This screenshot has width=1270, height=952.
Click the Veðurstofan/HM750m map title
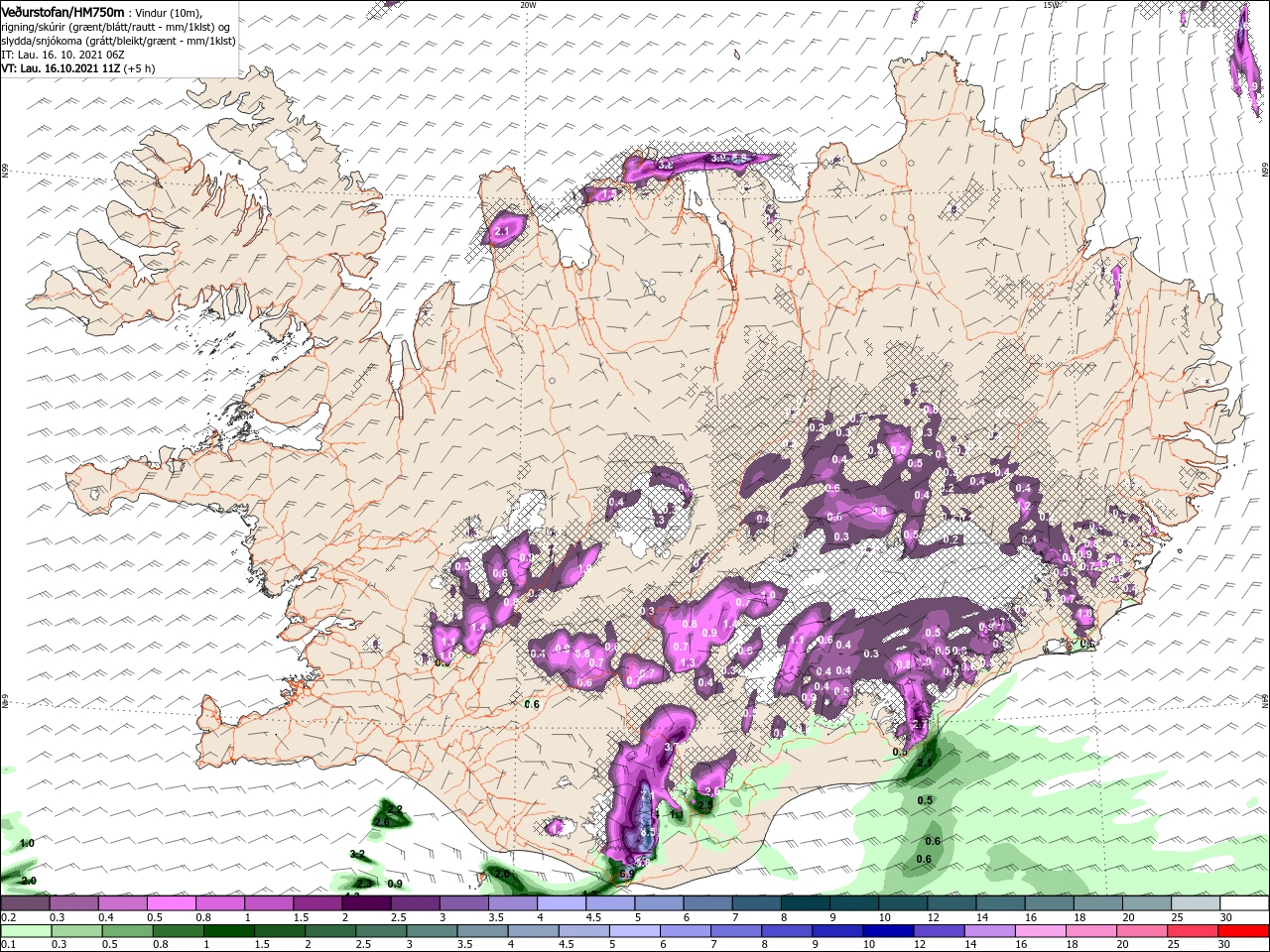click(x=63, y=11)
